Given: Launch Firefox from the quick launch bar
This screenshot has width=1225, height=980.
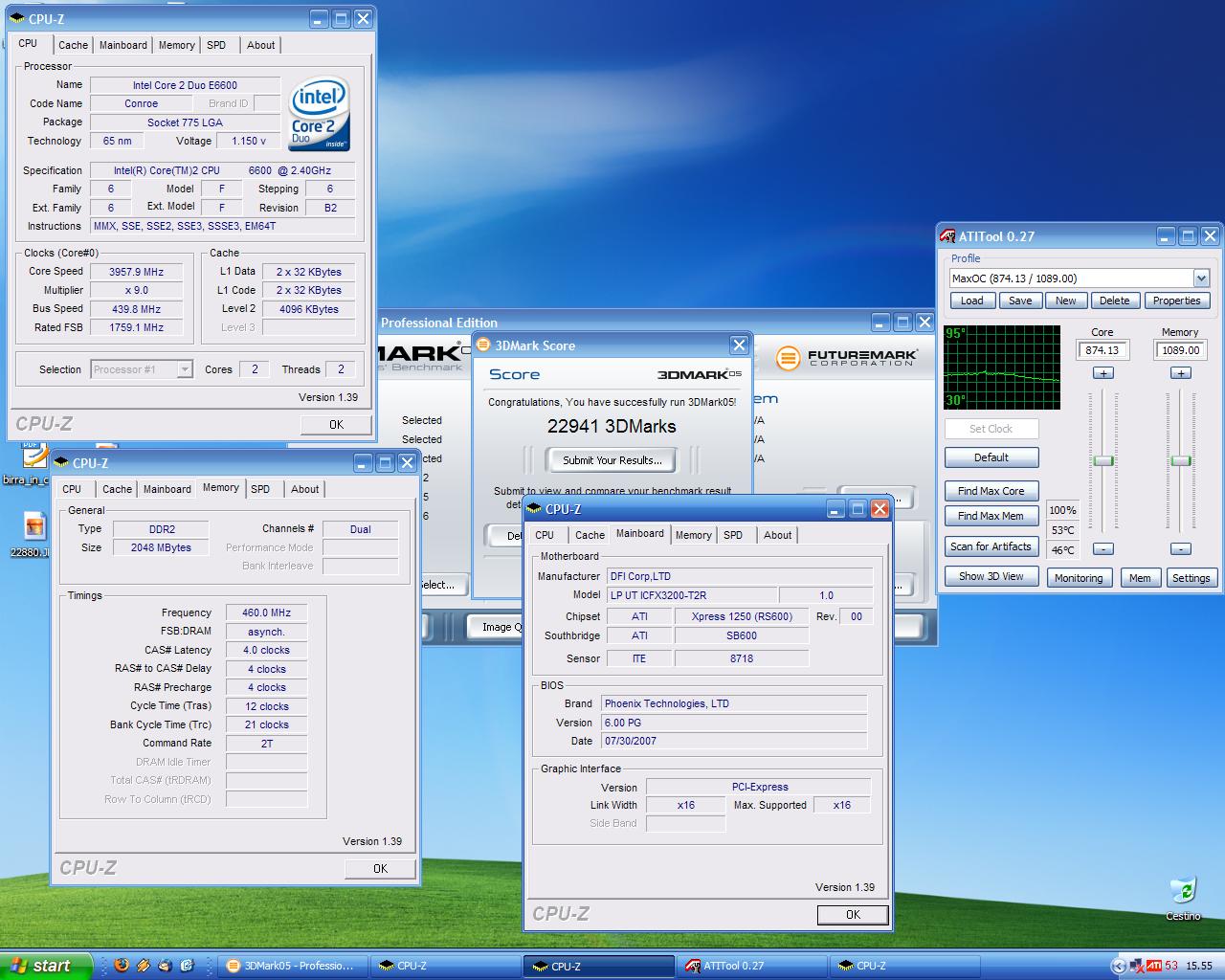Looking at the screenshot, I should click(x=121, y=966).
